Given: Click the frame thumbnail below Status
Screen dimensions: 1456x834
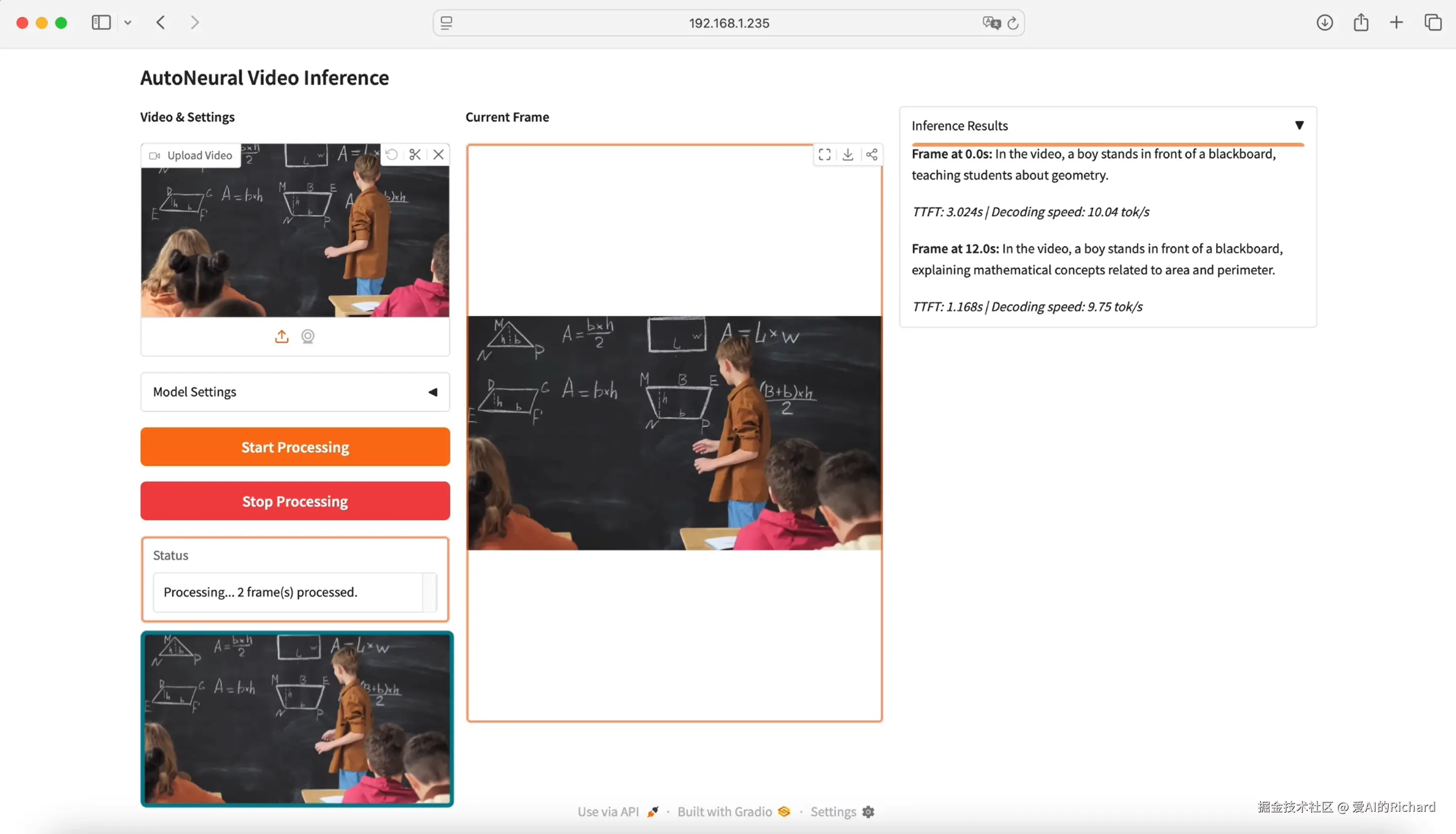Looking at the screenshot, I should 297,719.
